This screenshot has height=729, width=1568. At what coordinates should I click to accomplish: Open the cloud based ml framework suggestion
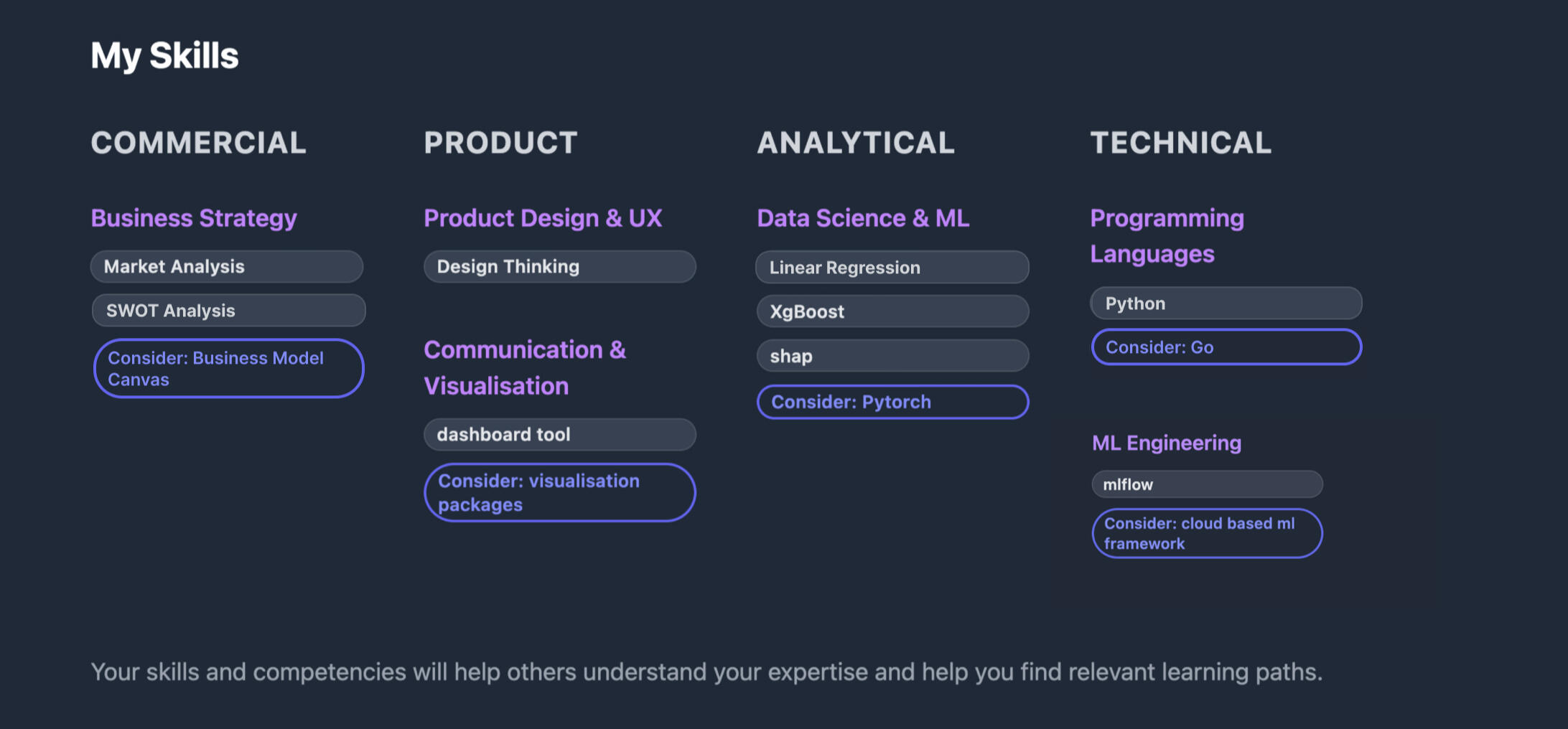click(x=1208, y=533)
